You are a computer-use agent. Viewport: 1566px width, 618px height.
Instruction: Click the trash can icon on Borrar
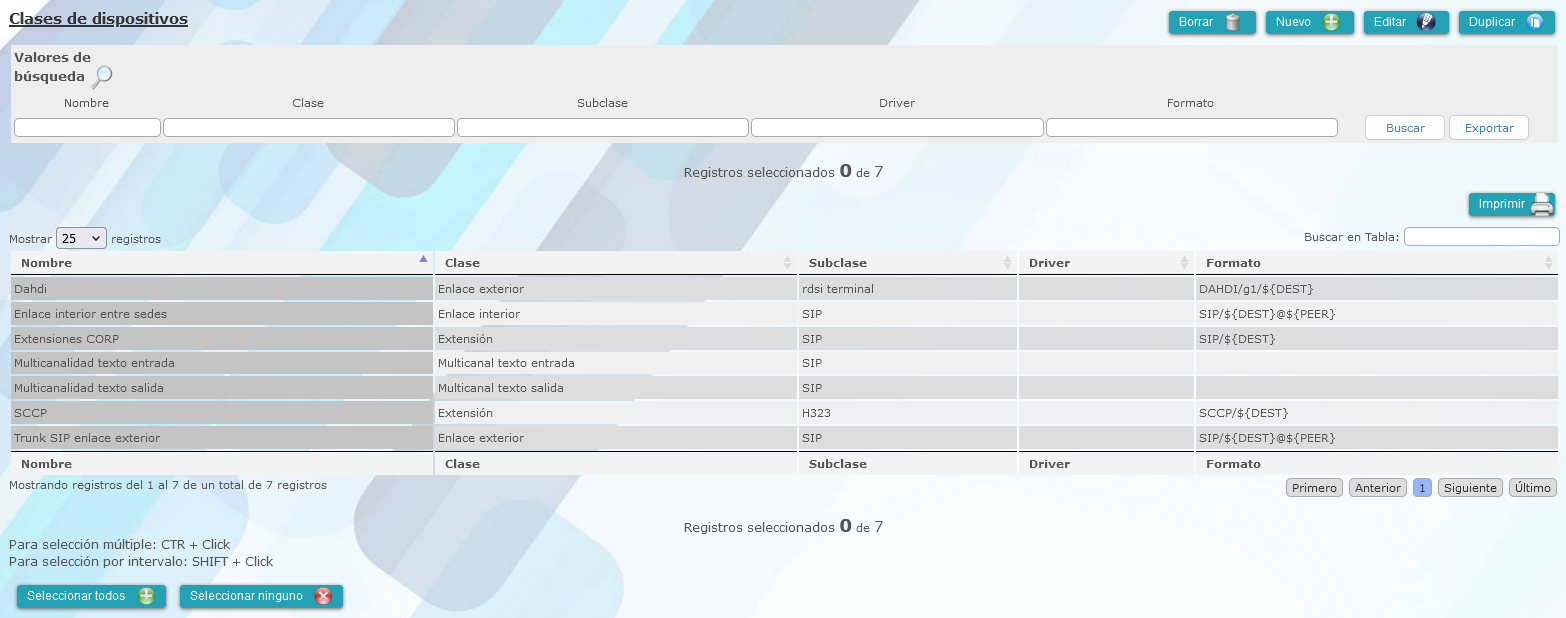coord(1233,22)
